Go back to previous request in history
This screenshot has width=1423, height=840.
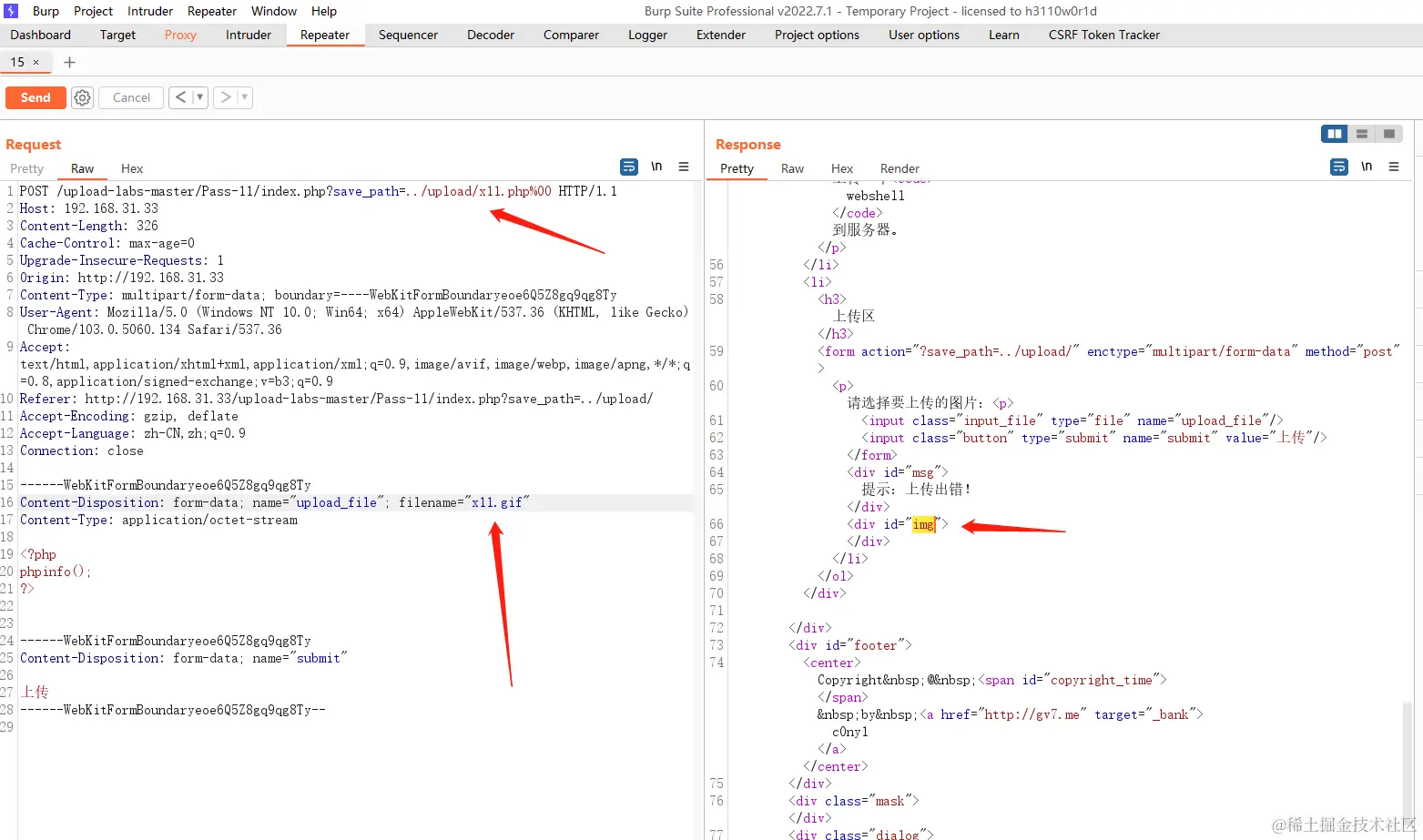180,97
